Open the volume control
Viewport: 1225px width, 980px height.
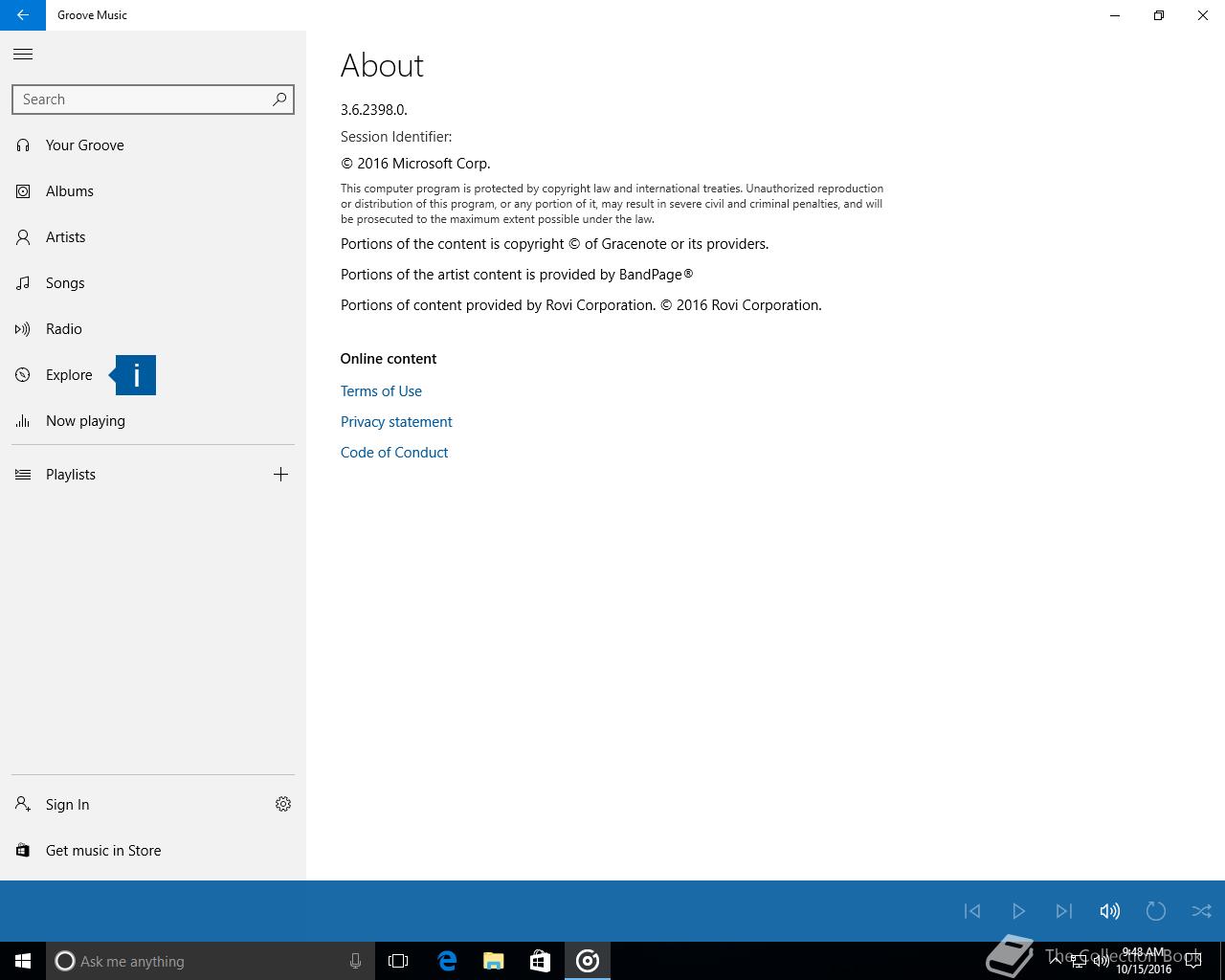pos(1110,911)
